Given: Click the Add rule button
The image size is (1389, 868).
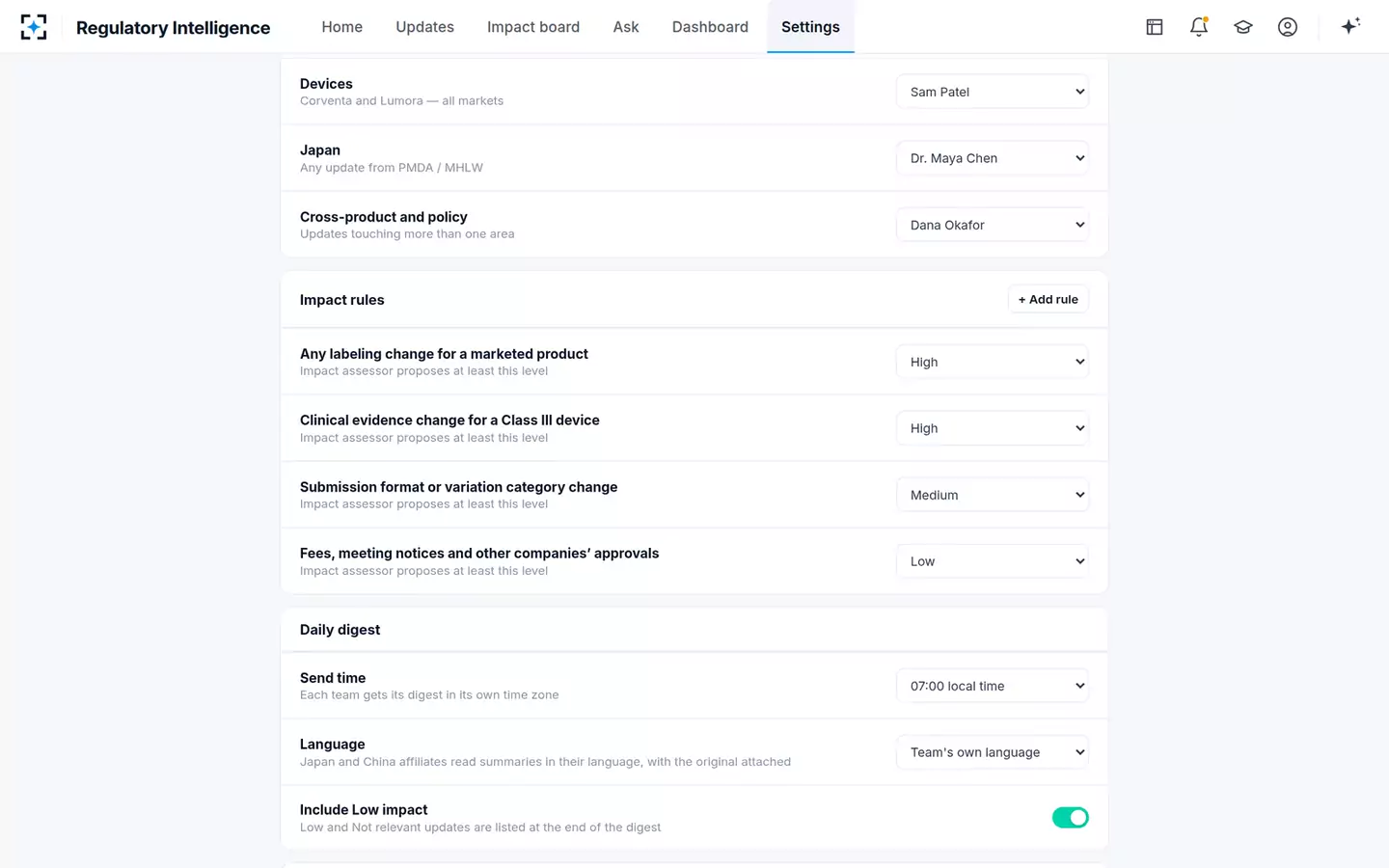Looking at the screenshot, I should [x=1049, y=299].
